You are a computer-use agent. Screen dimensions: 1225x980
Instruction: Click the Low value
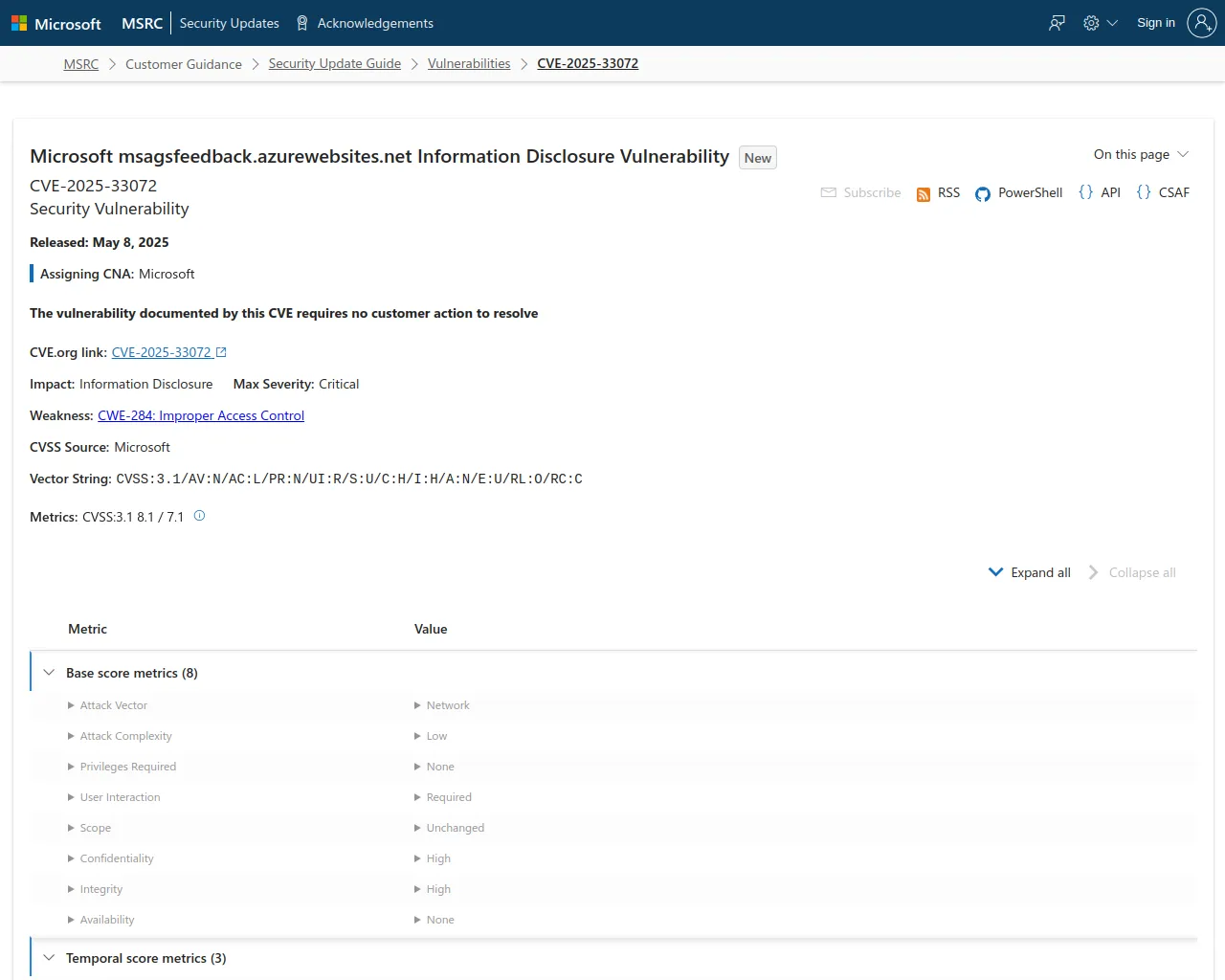tap(436, 736)
